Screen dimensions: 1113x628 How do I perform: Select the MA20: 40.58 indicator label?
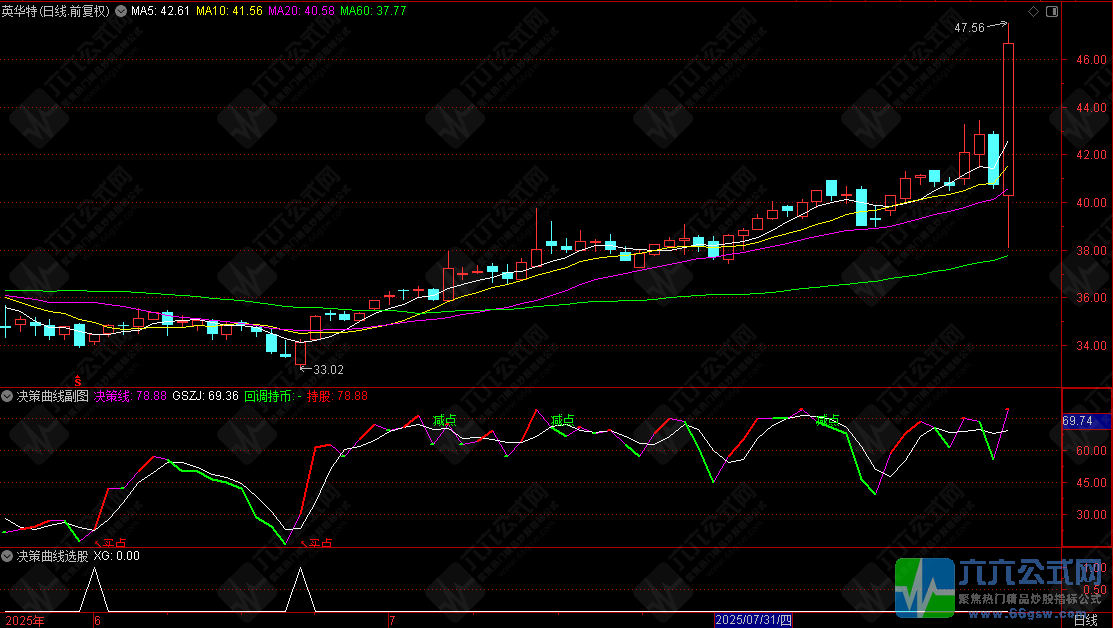click(302, 11)
